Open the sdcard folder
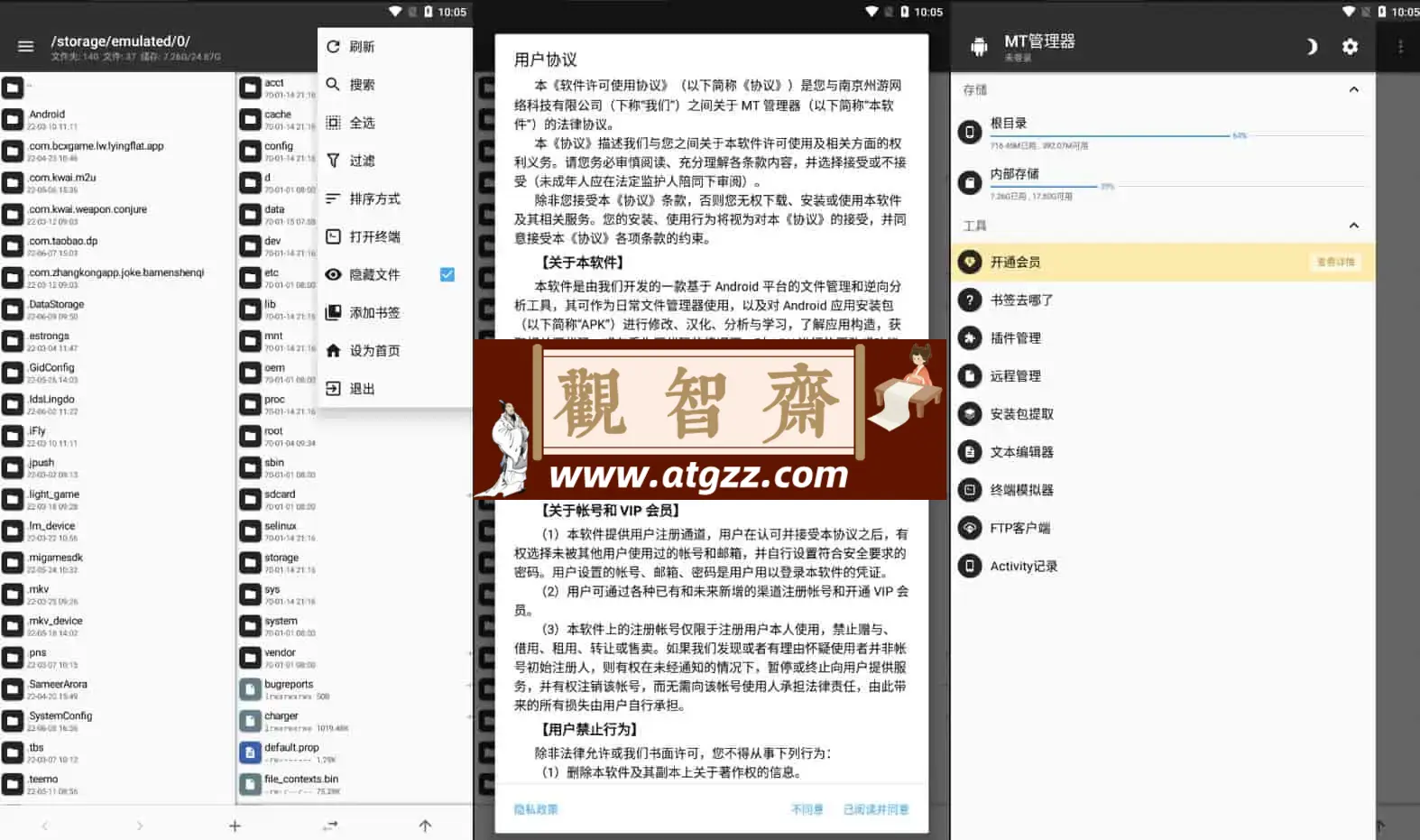 point(355,499)
